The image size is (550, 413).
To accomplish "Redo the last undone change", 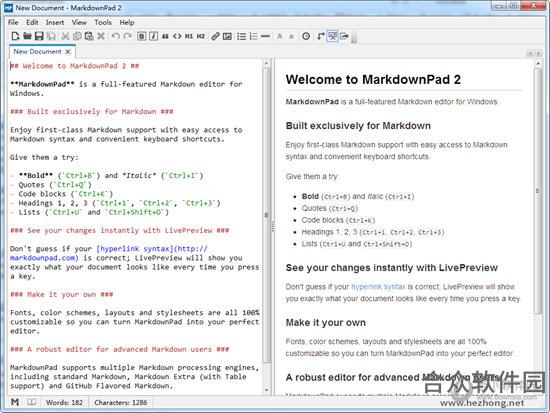I will tap(128, 36).
